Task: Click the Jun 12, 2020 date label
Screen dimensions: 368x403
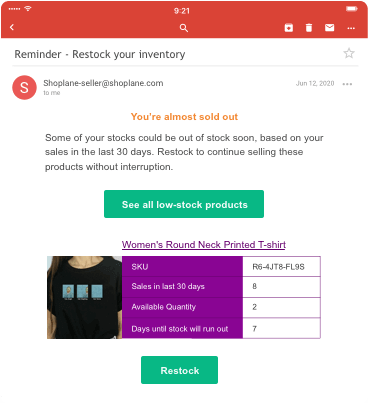Action: tap(315, 83)
